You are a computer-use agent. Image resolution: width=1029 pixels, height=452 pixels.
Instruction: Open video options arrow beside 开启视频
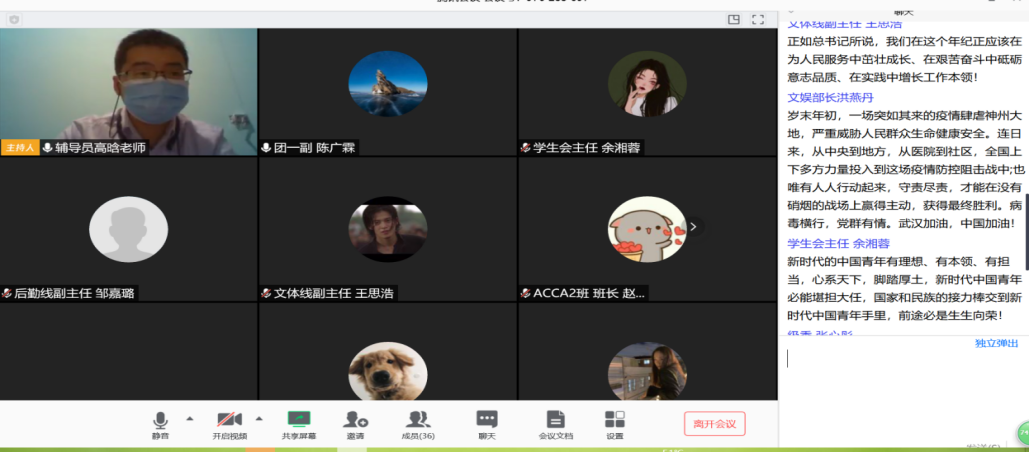[259, 418]
